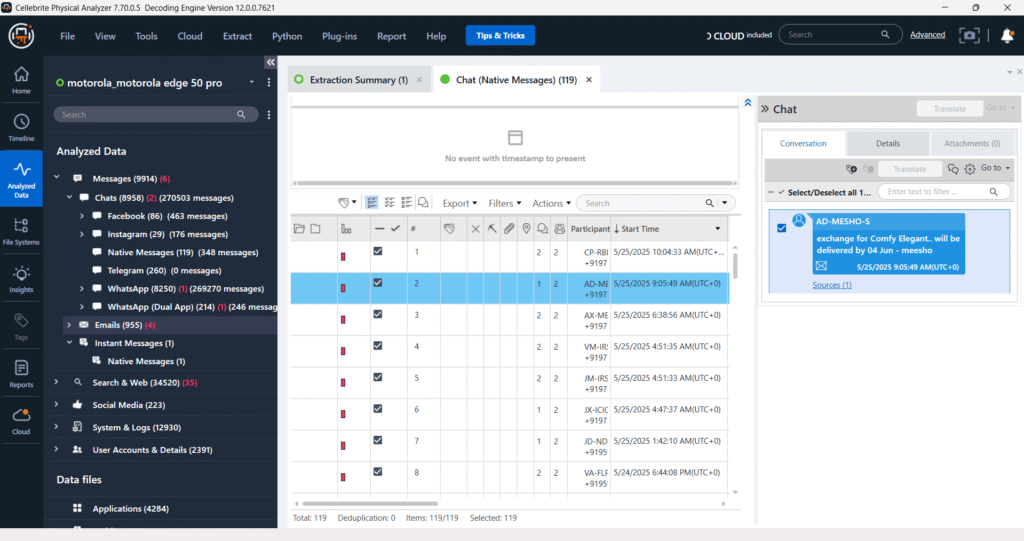
Task: Open the Reports sidebar section
Action: 21,374
